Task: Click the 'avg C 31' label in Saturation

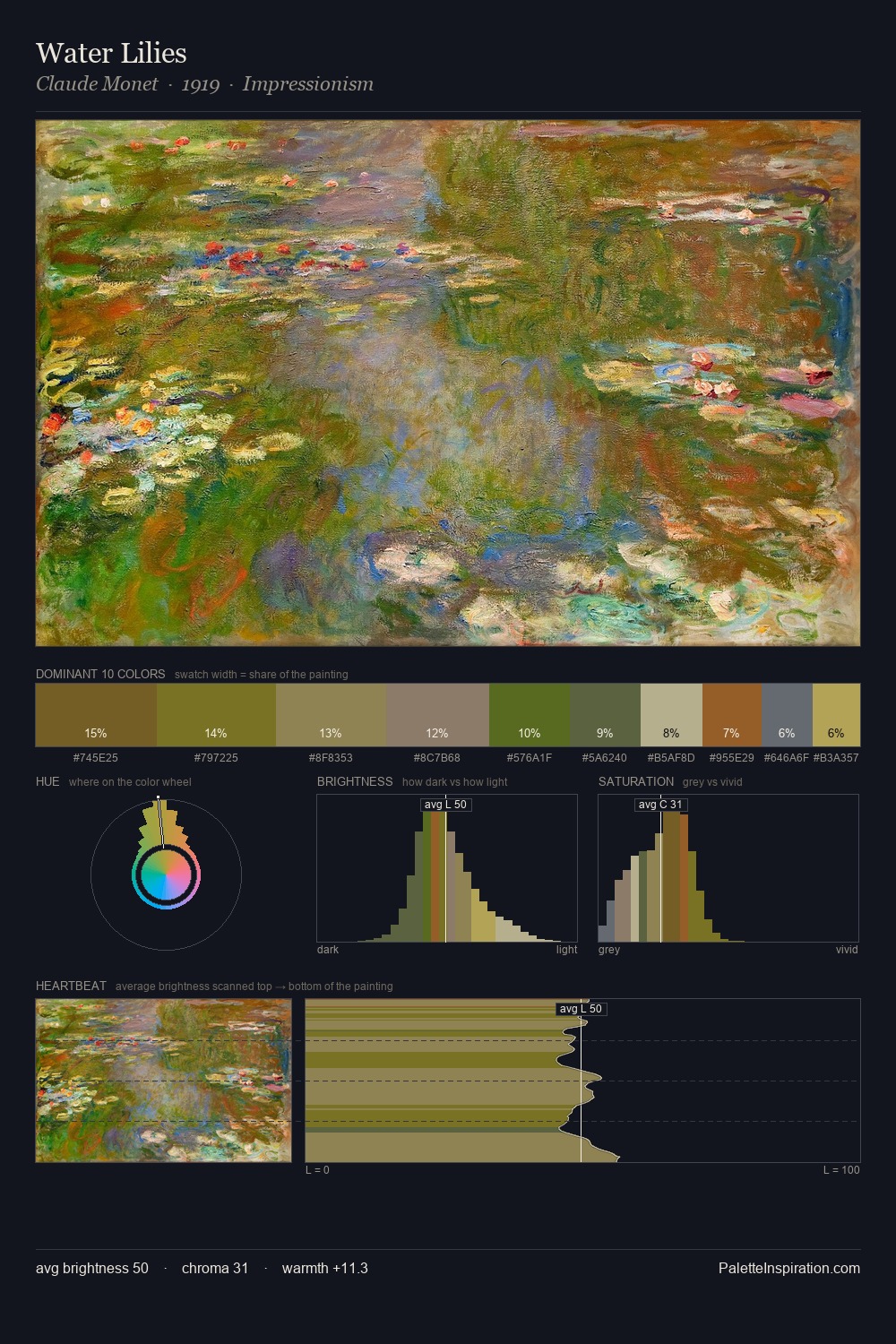Action: pyautogui.click(x=660, y=805)
